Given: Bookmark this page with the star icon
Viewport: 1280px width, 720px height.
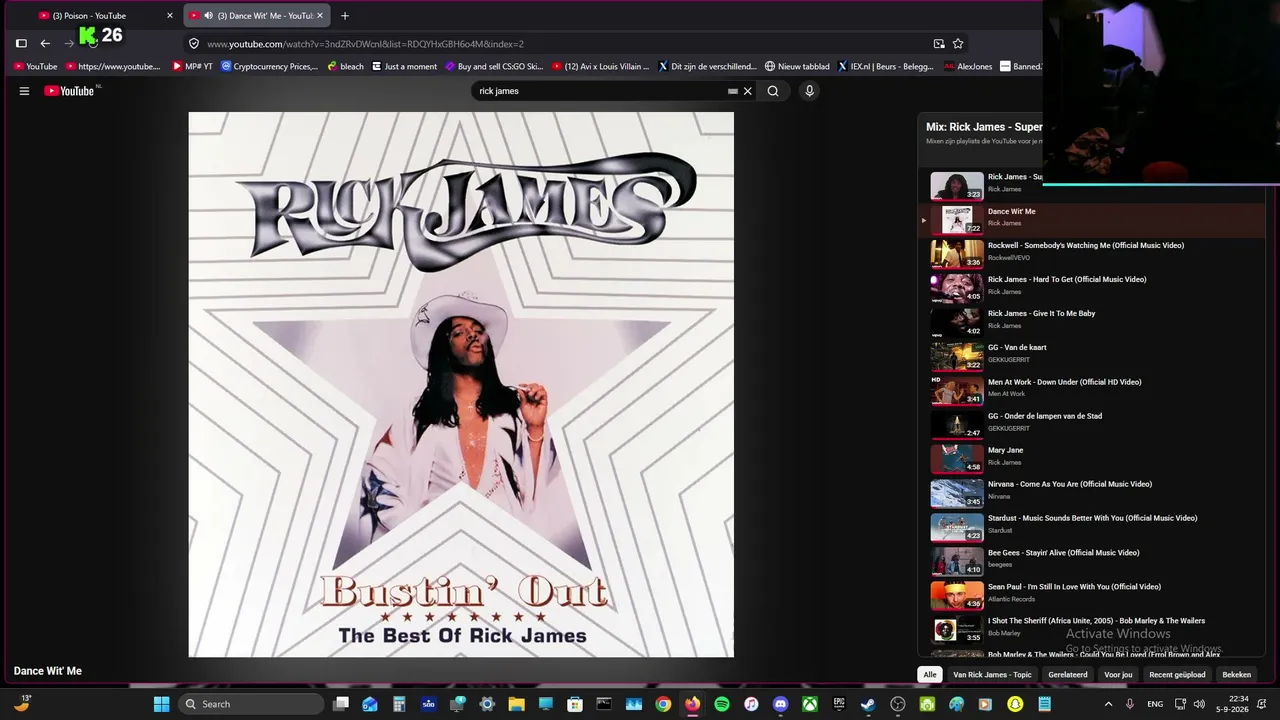Looking at the screenshot, I should pos(958,44).
